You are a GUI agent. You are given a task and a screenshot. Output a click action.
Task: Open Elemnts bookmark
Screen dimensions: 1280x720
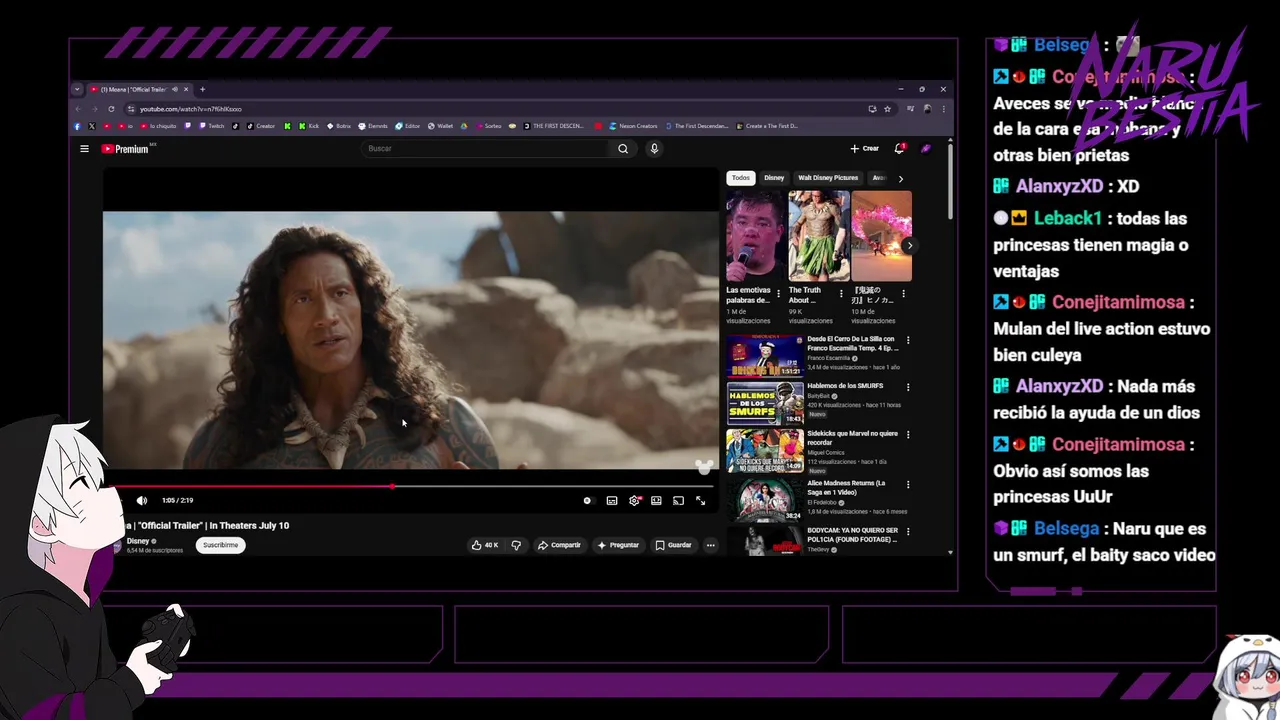[373, 126]
